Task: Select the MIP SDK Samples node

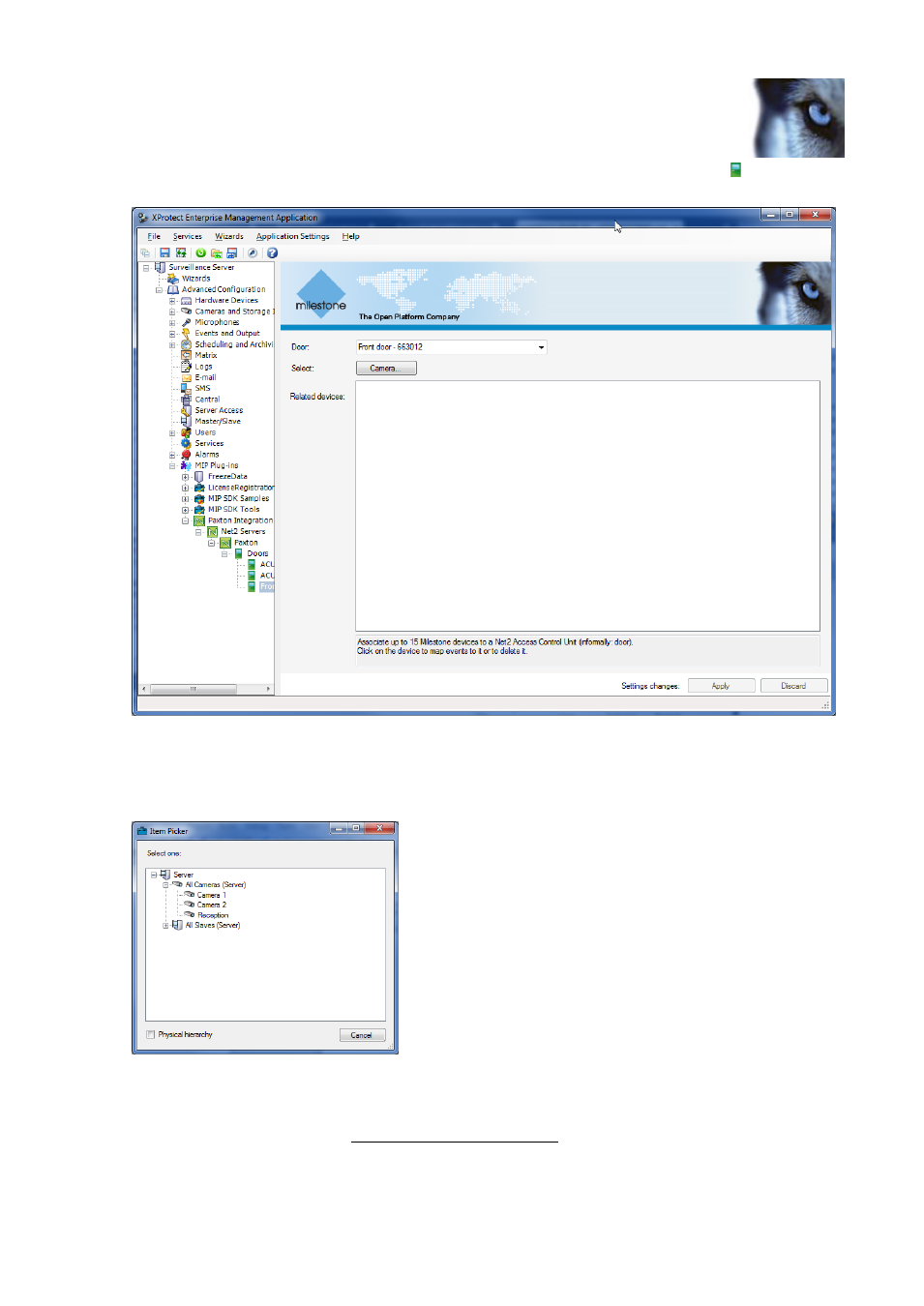Action: pos(238,499)
